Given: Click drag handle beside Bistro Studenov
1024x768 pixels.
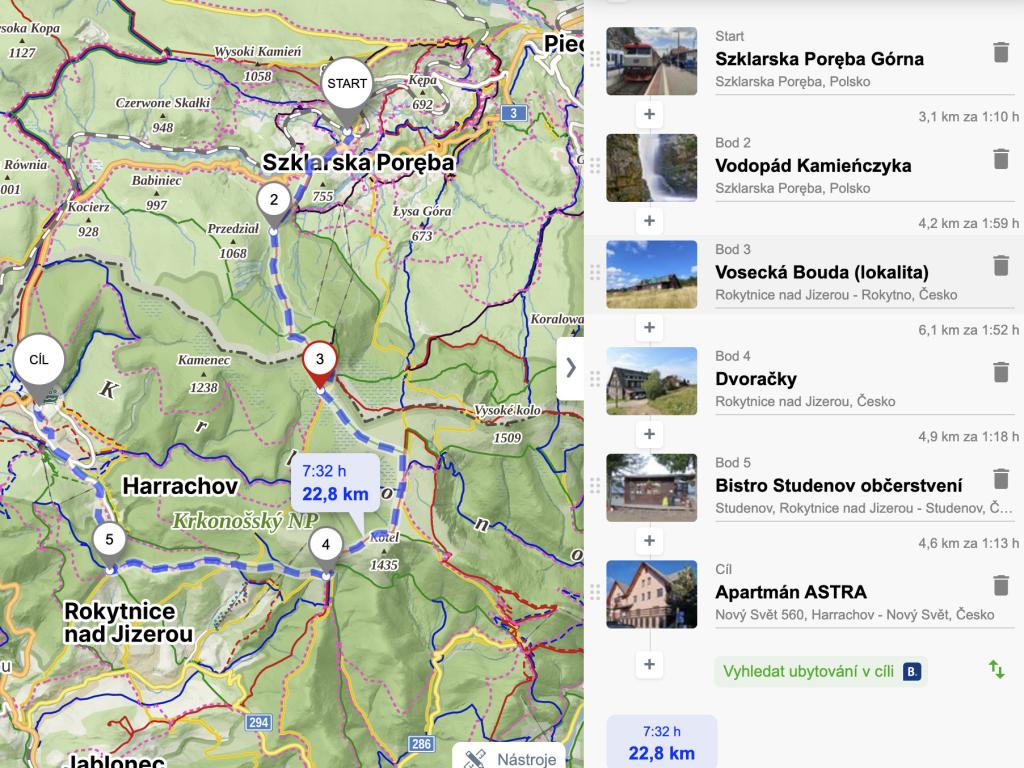Looking at the screenshot, I should pos(595,485).
